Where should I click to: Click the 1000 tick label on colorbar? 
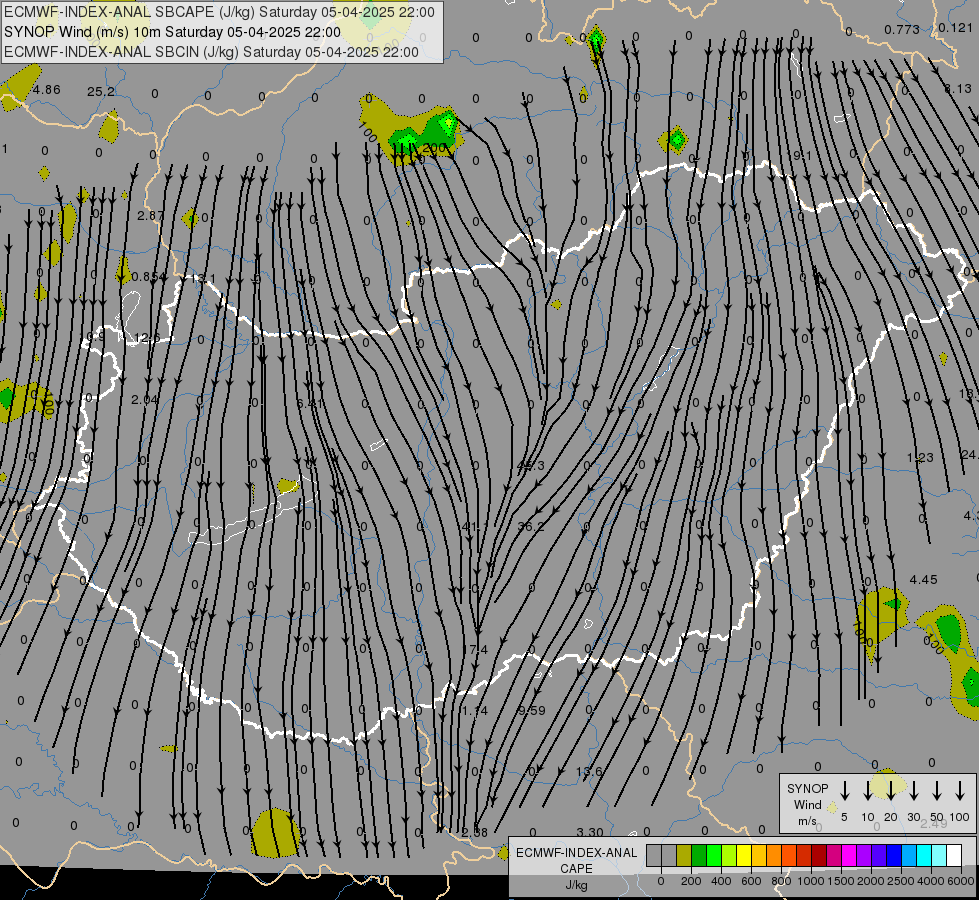point(810,881)
